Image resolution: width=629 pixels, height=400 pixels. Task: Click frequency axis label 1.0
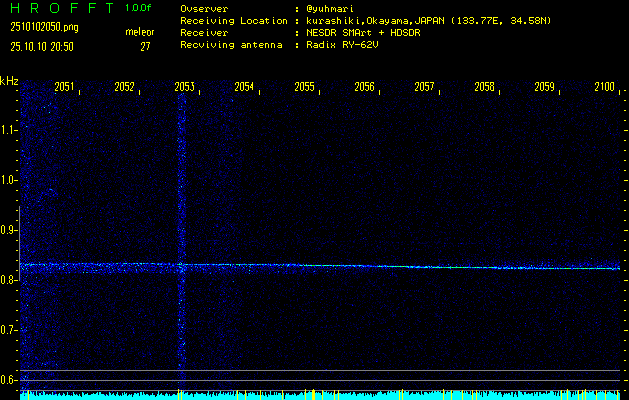[x=9, y=180]
